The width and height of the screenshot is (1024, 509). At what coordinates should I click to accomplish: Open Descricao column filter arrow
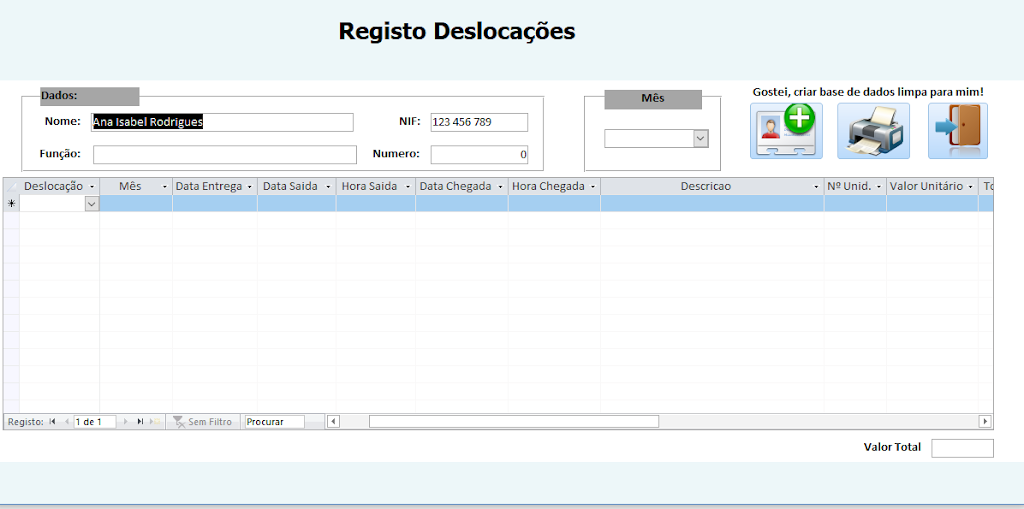pos(816,187)
